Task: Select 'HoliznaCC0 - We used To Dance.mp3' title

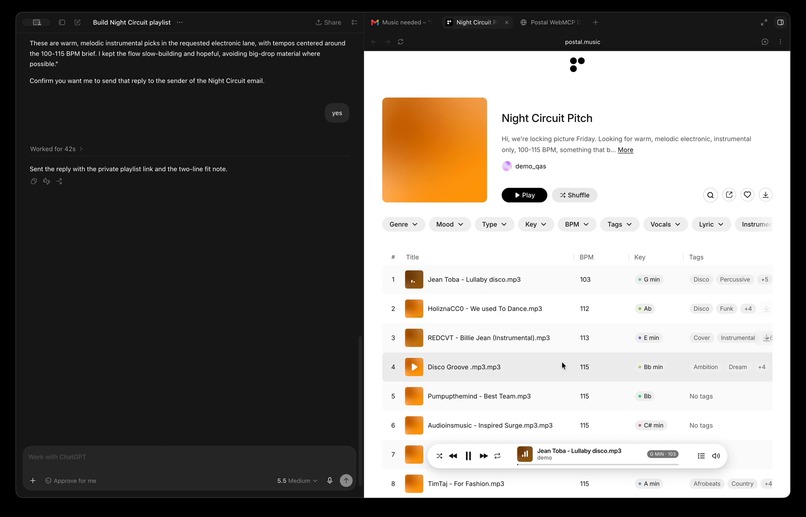Action: coord(485,309)
